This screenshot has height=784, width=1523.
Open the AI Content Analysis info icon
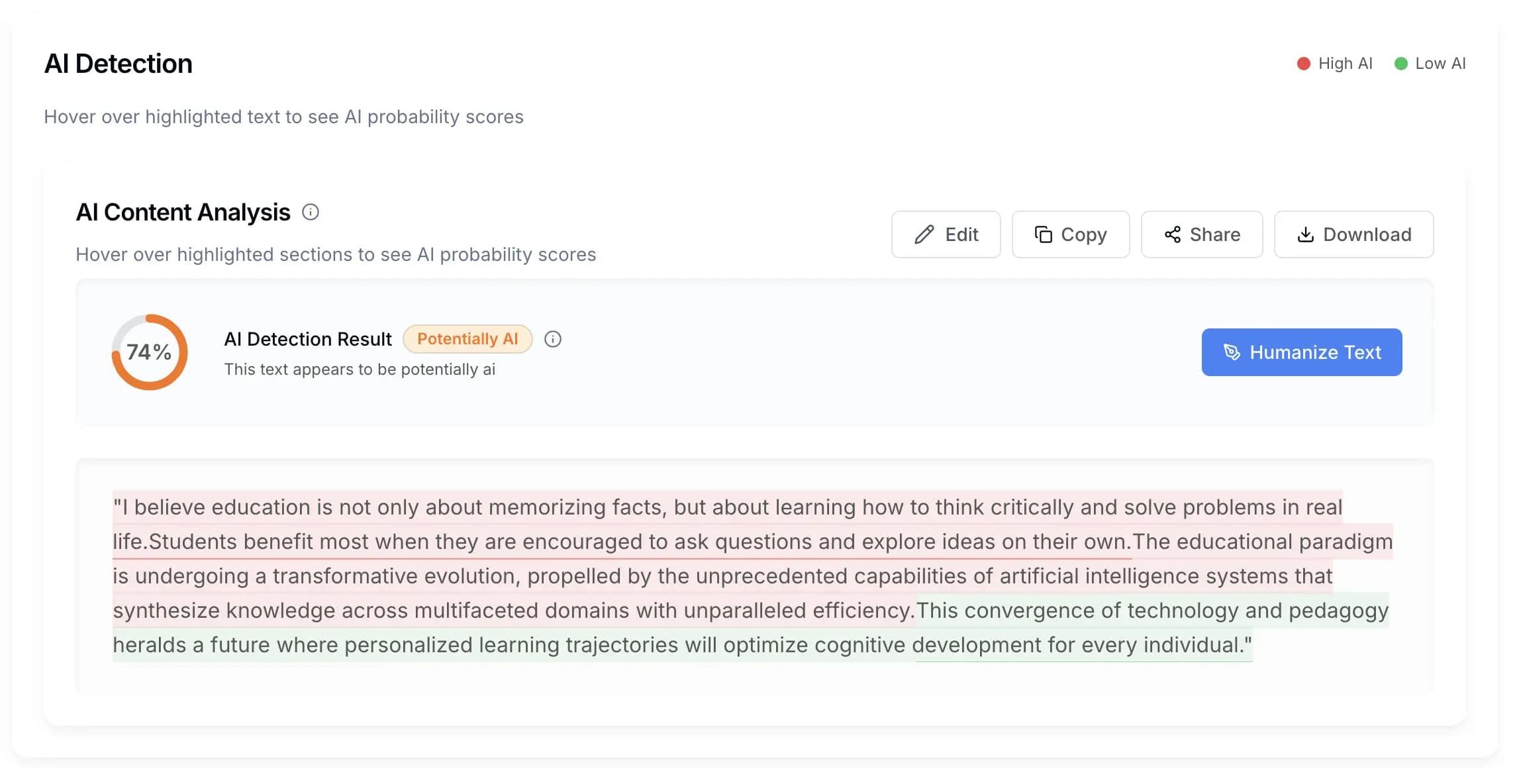coord(310,212)
